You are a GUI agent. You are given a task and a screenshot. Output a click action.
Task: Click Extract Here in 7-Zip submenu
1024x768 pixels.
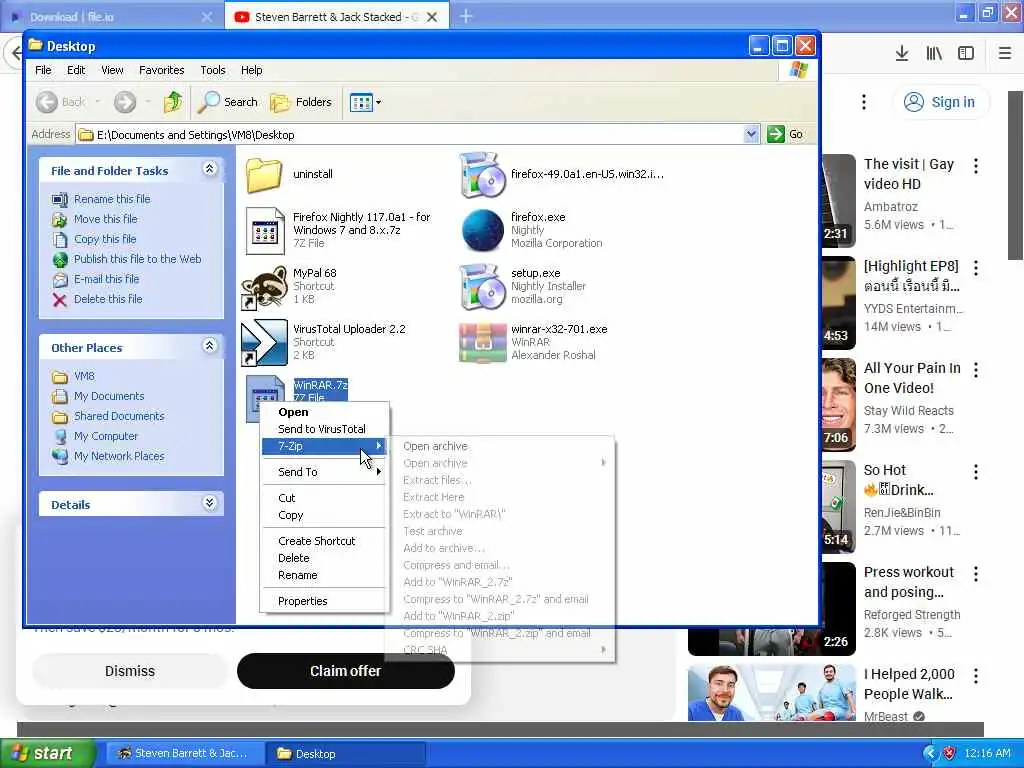coord(500,497)
